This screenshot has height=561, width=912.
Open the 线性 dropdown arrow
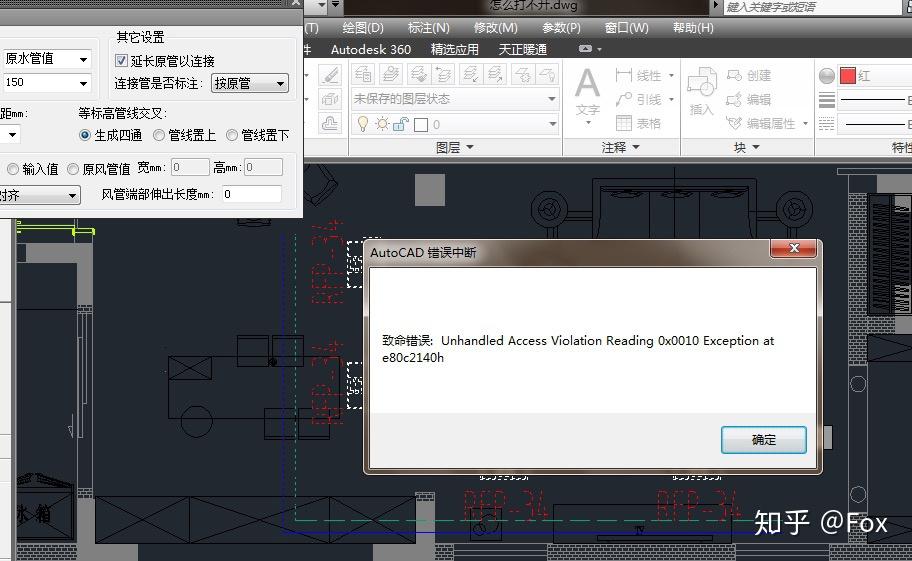coord(671,76)
